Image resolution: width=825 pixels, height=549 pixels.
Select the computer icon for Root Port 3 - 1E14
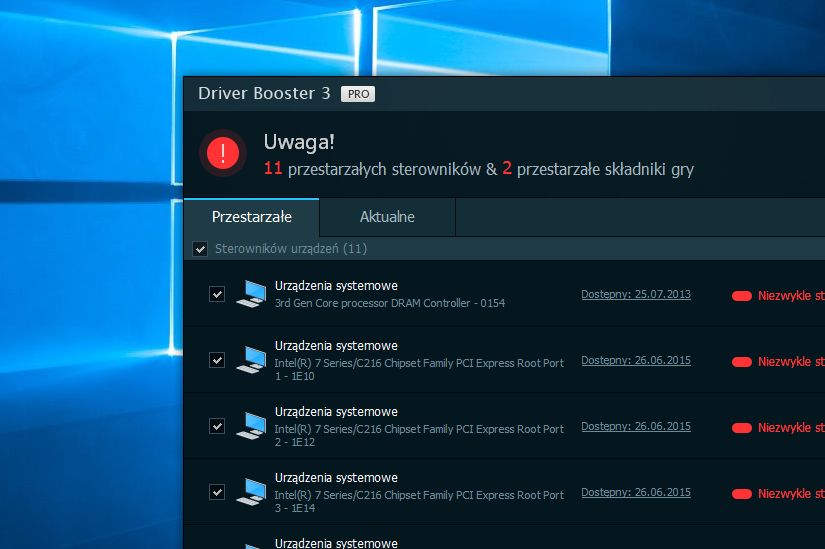pyautogui.click(x=251, y=492)
